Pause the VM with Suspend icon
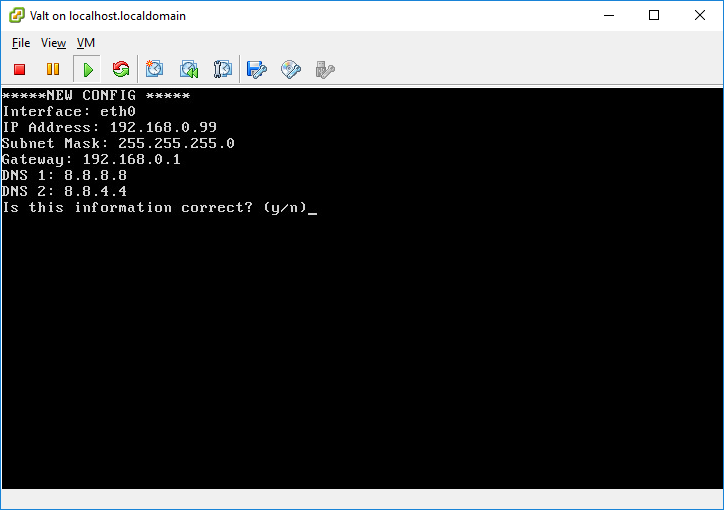Viewport: 724px width, 510px height. [x=53, y=69]
